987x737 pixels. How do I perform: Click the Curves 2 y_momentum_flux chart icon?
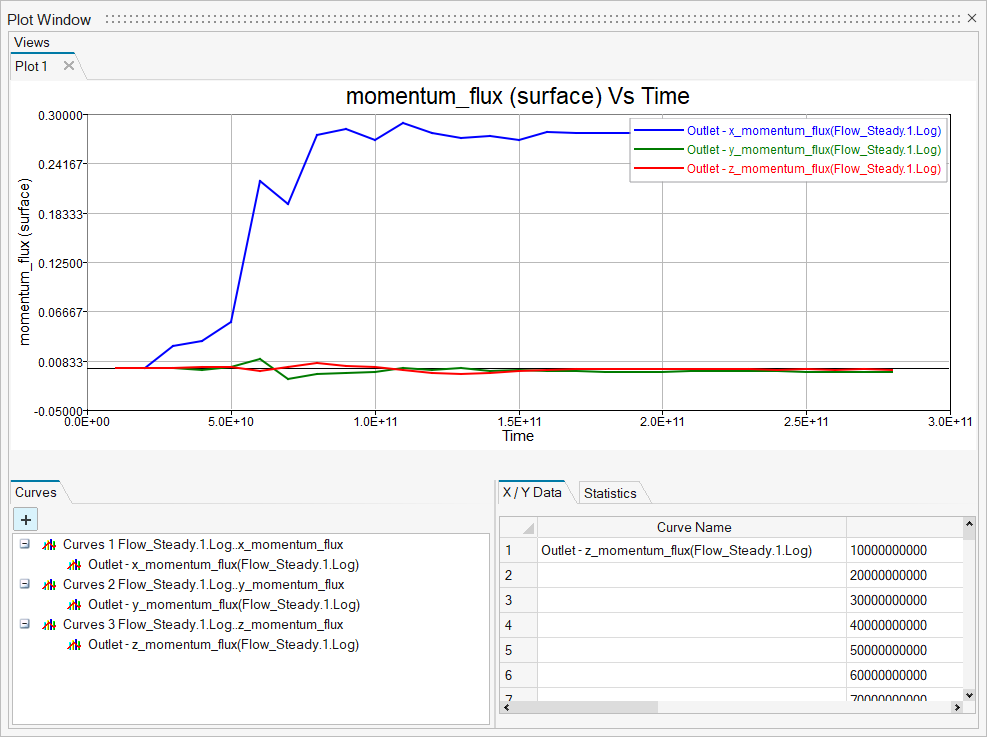pos(48,585)
